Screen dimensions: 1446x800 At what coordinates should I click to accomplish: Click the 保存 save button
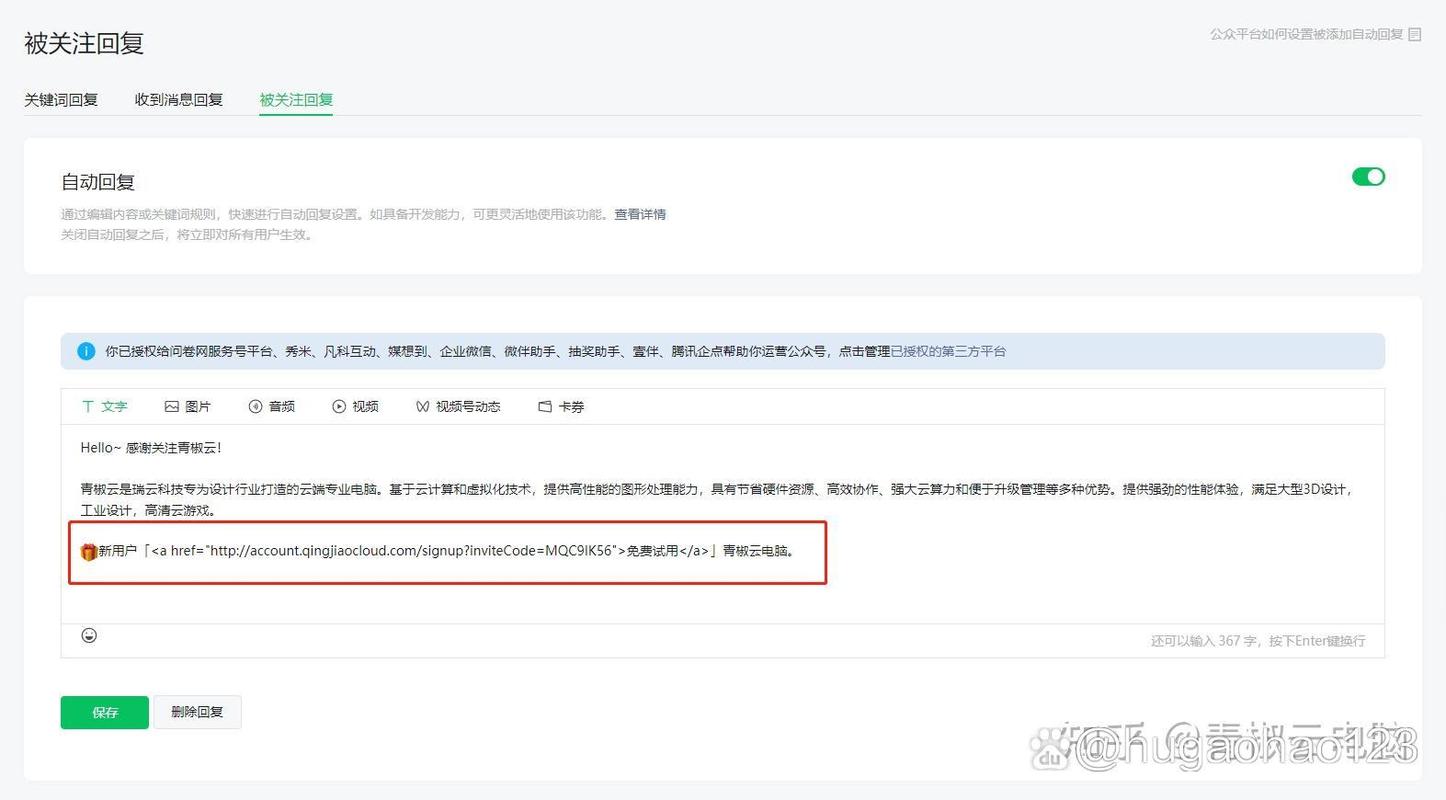click(104, 712)
